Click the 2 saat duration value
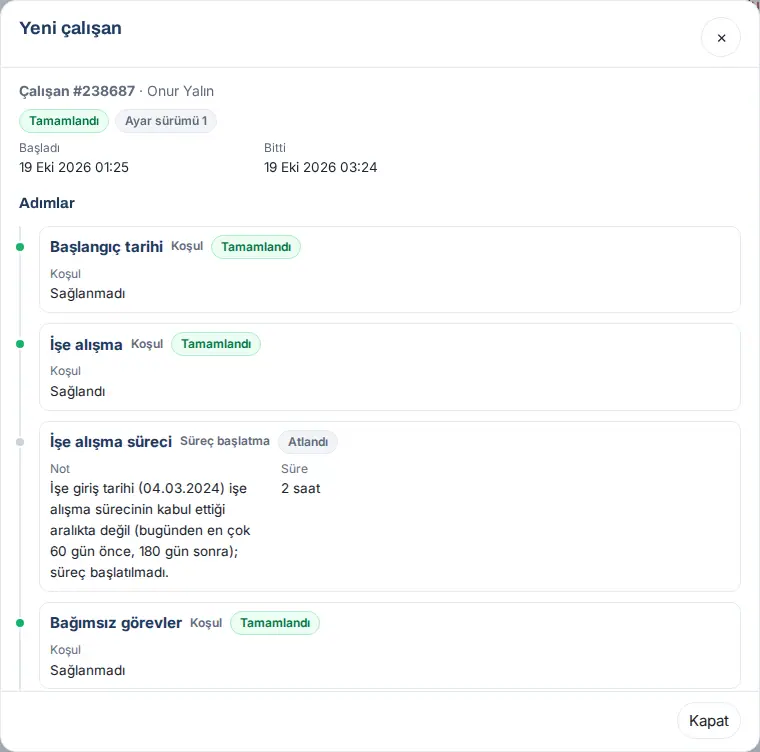This screenshot has width=760, height=752. 301,488
